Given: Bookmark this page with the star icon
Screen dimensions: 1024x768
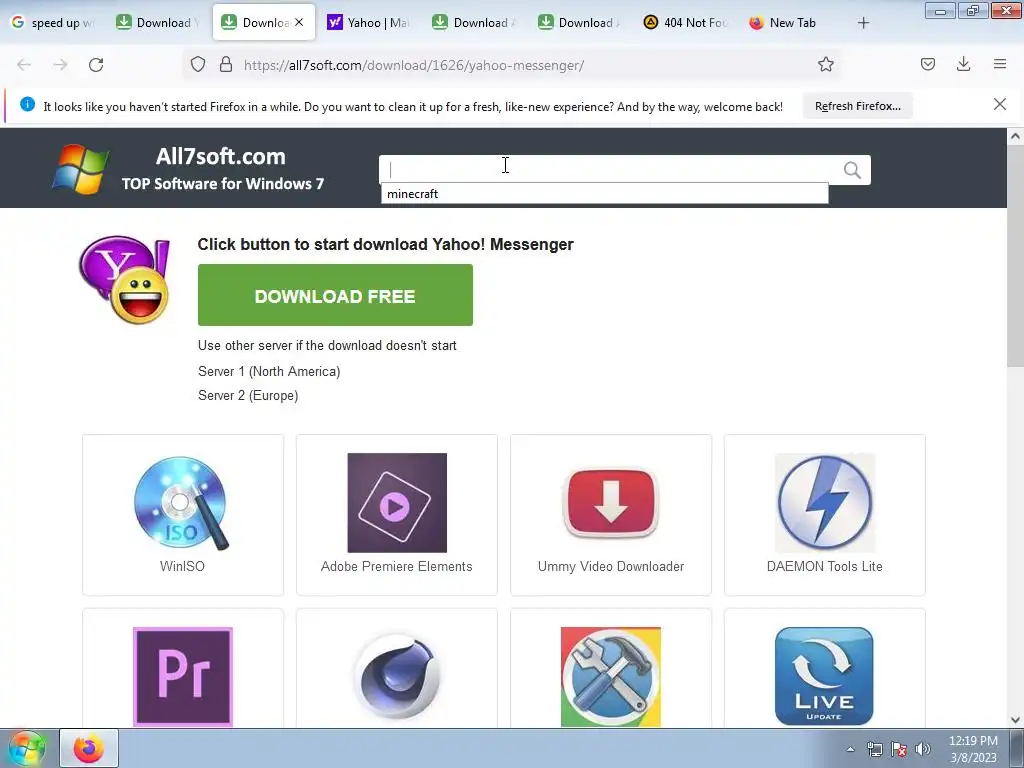Looking at the screenshot, I should click(x=825, y=65).
